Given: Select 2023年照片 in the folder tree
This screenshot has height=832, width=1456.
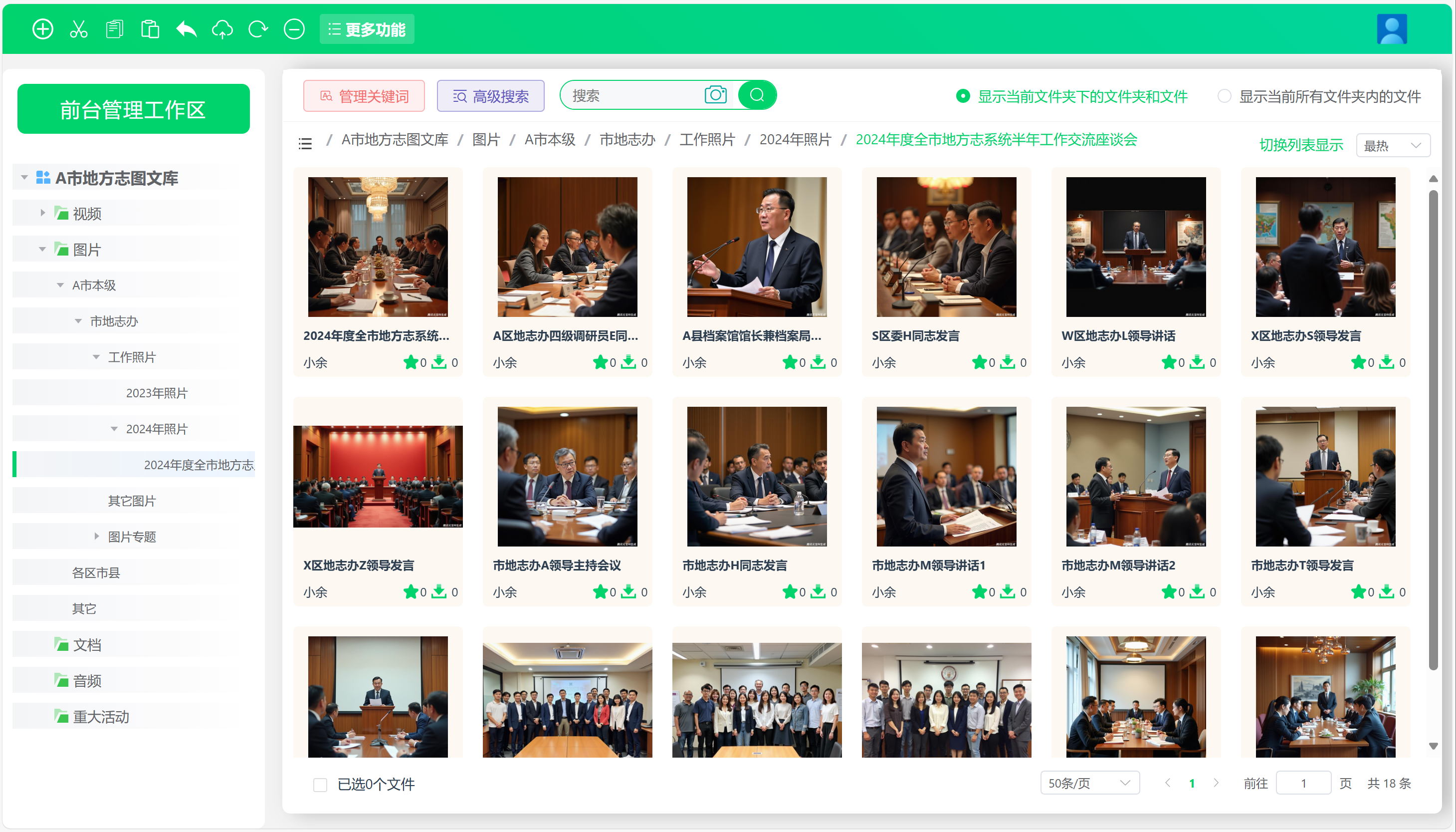Looking at the screenshot, I should click(157, 393).
